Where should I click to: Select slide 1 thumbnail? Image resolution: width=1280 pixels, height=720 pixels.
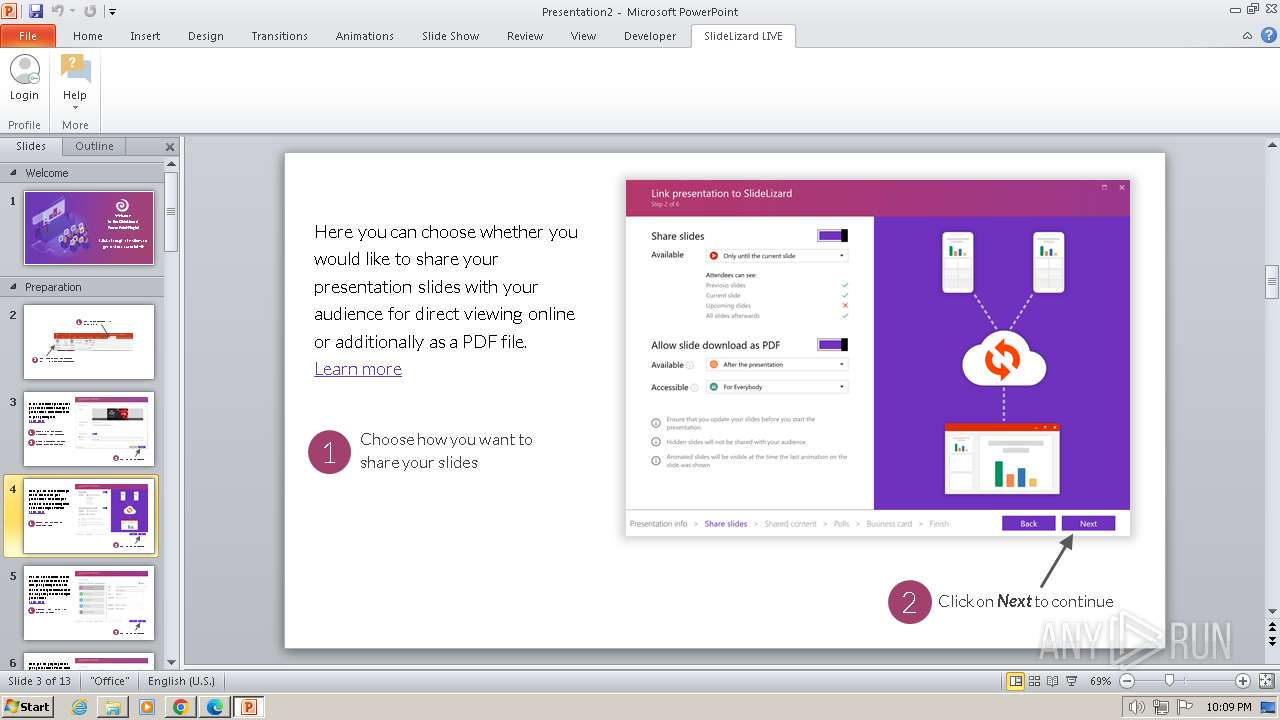click(89, 228)
